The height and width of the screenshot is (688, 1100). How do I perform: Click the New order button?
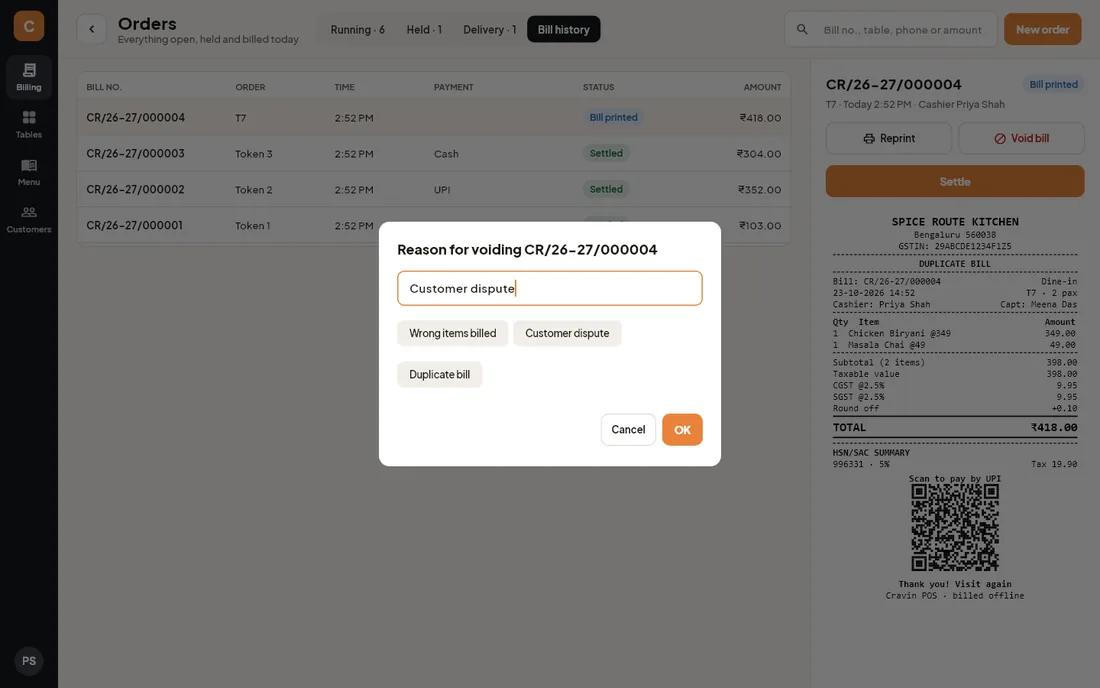point(1042,29)
